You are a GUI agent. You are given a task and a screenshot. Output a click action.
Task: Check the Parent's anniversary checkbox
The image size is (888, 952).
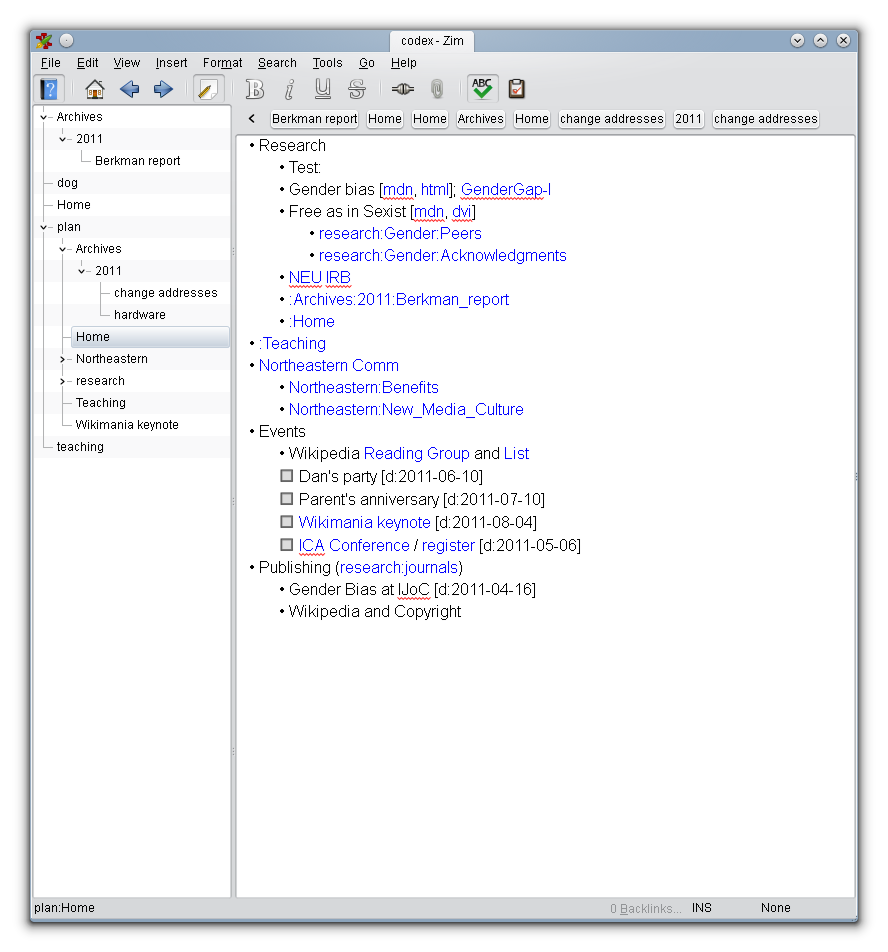click(287, 499)
